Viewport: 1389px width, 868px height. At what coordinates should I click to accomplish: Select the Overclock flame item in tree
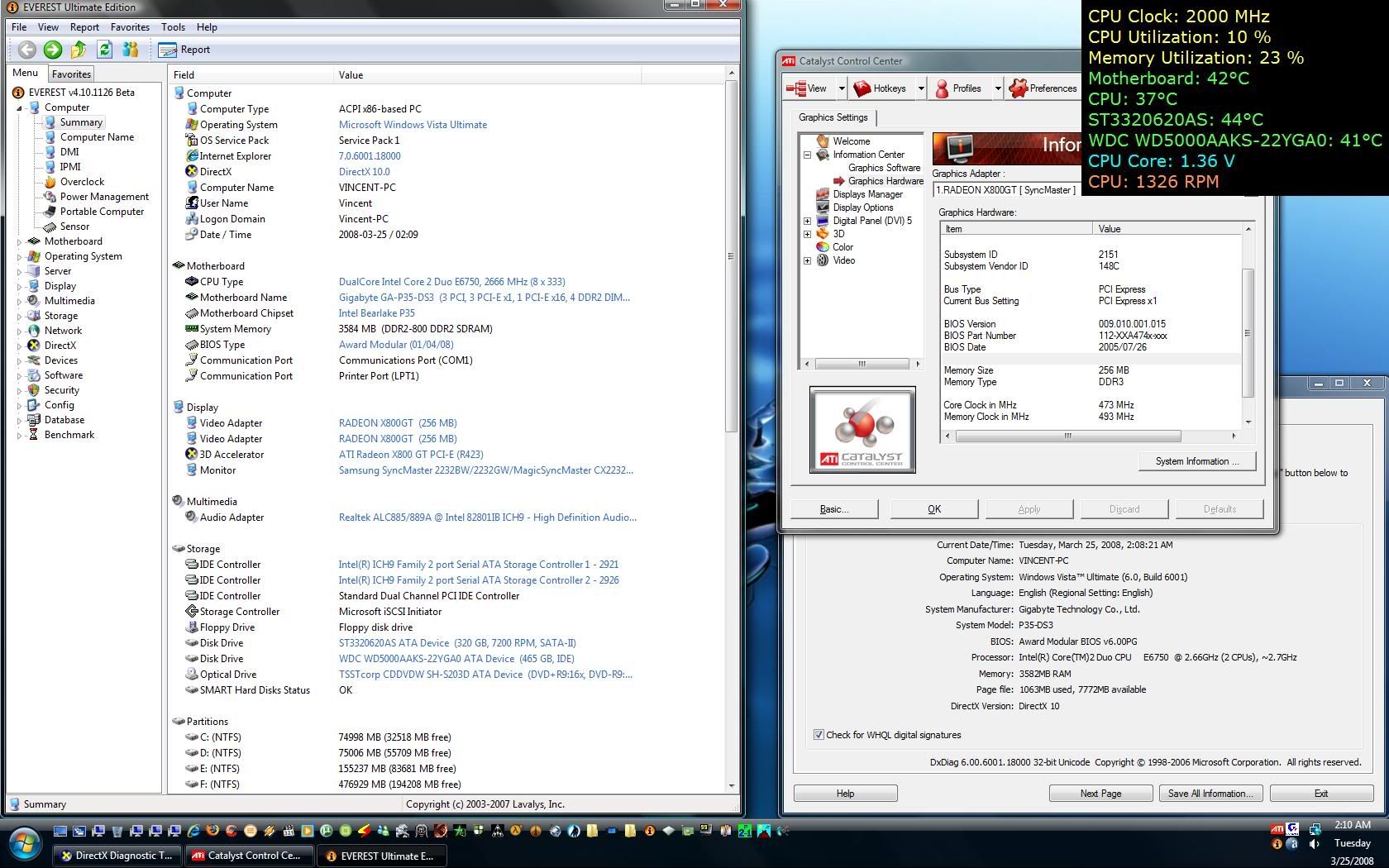[81, 182]
